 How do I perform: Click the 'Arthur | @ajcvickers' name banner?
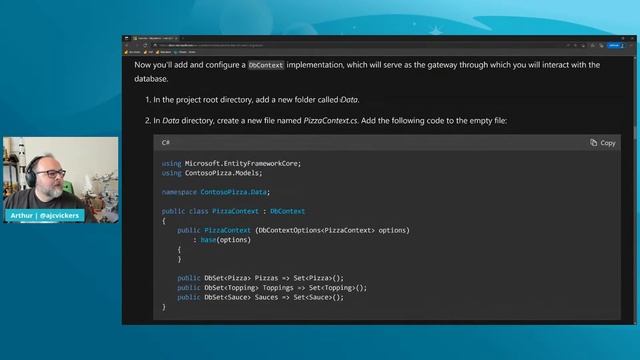coord(45,216)
